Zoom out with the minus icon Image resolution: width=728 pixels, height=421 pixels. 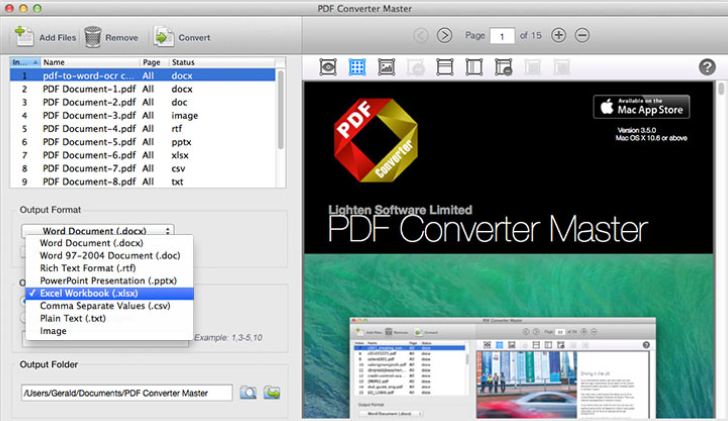(x=582, y=36)
